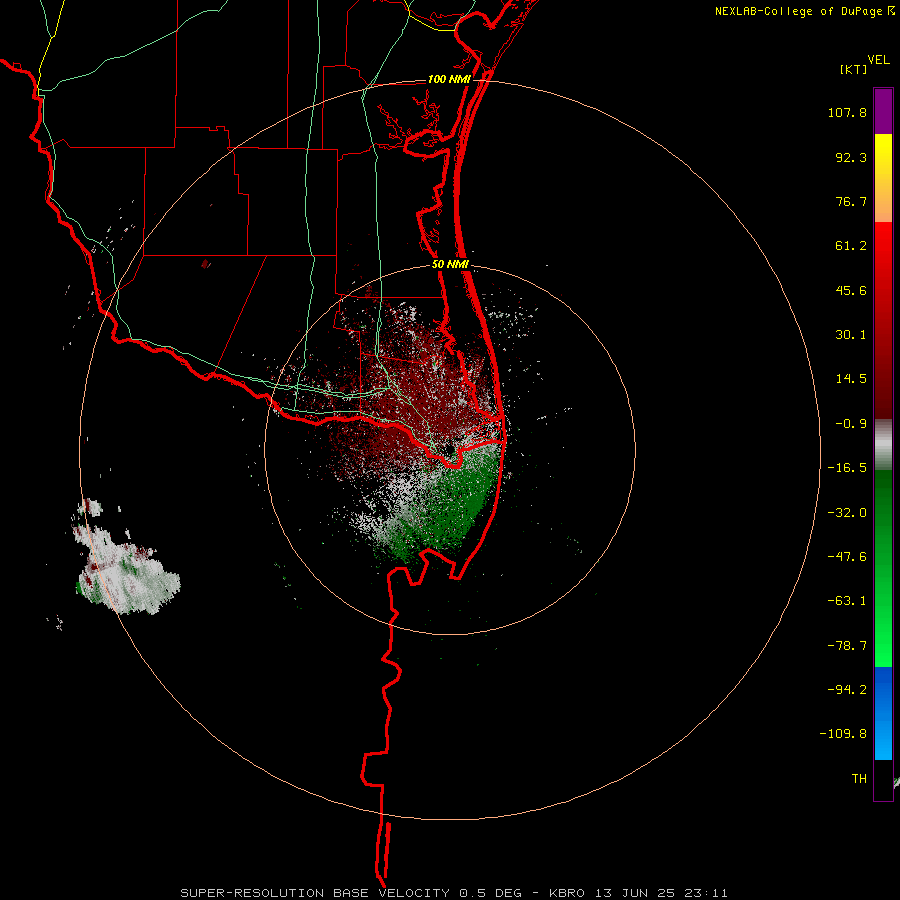The width and height of the screenshot is (900, 900).
Task: Pick the blue segment of color bar
Action: (883, 713)
